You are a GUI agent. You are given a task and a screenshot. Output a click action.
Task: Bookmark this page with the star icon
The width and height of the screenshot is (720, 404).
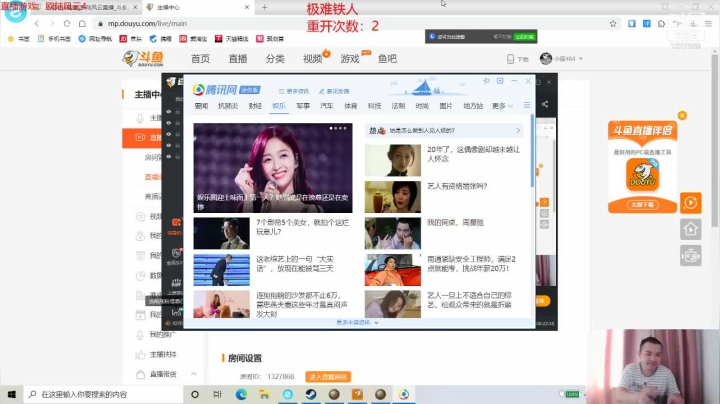[613, 23]
